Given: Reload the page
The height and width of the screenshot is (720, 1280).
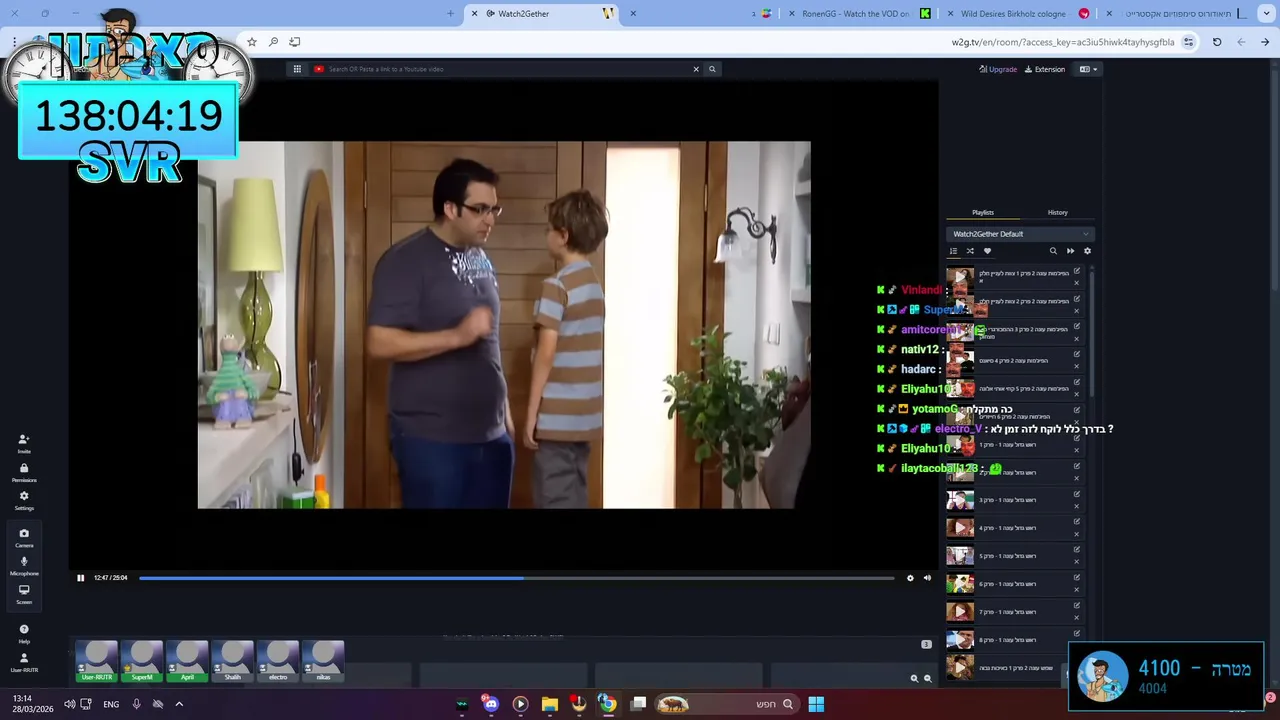Looking at the screenshot, I should point(1217,42).
